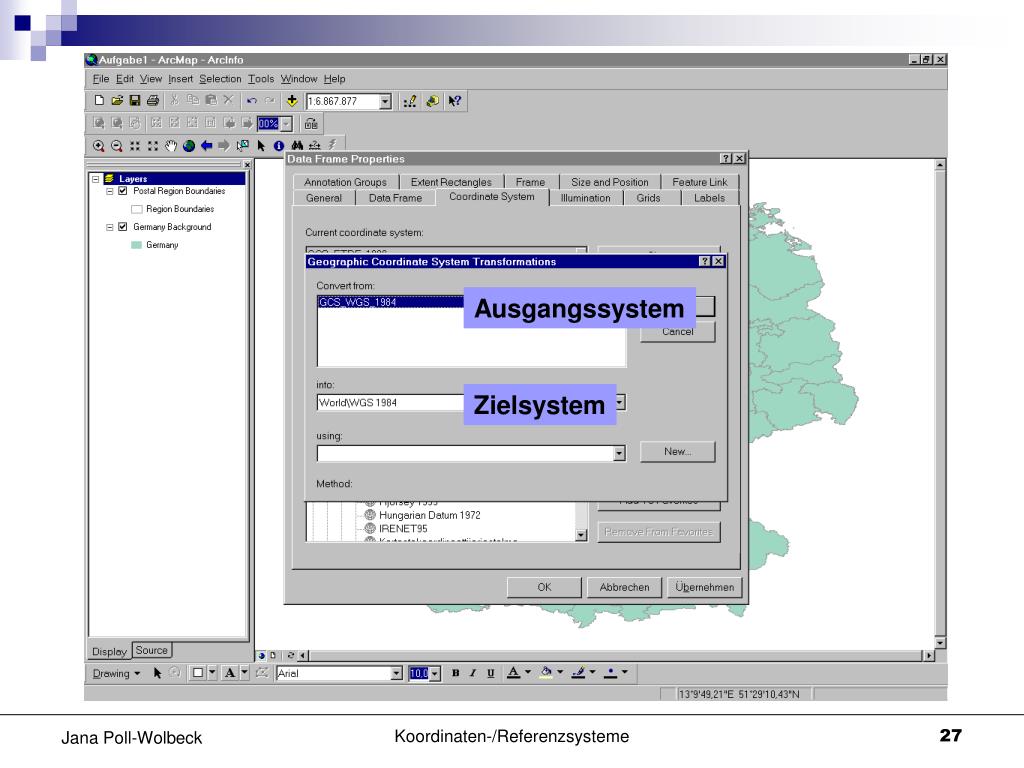
Task: Click the line color pen swatch
Action: 579,673
